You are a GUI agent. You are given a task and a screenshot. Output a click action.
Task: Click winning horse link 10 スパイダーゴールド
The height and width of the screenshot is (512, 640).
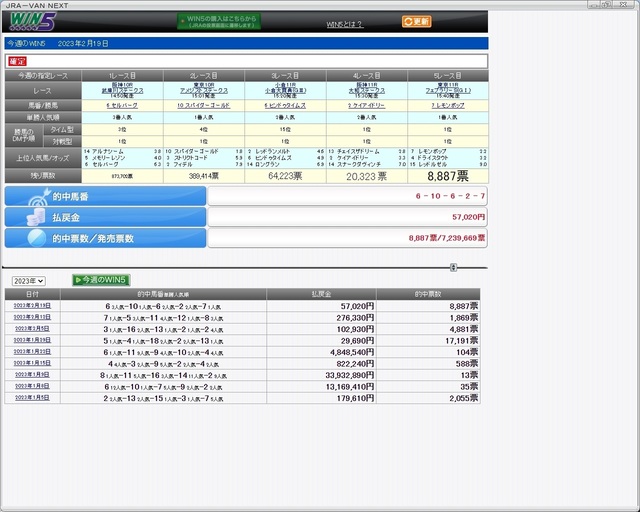pyautogui.click(x=204, y=104)
